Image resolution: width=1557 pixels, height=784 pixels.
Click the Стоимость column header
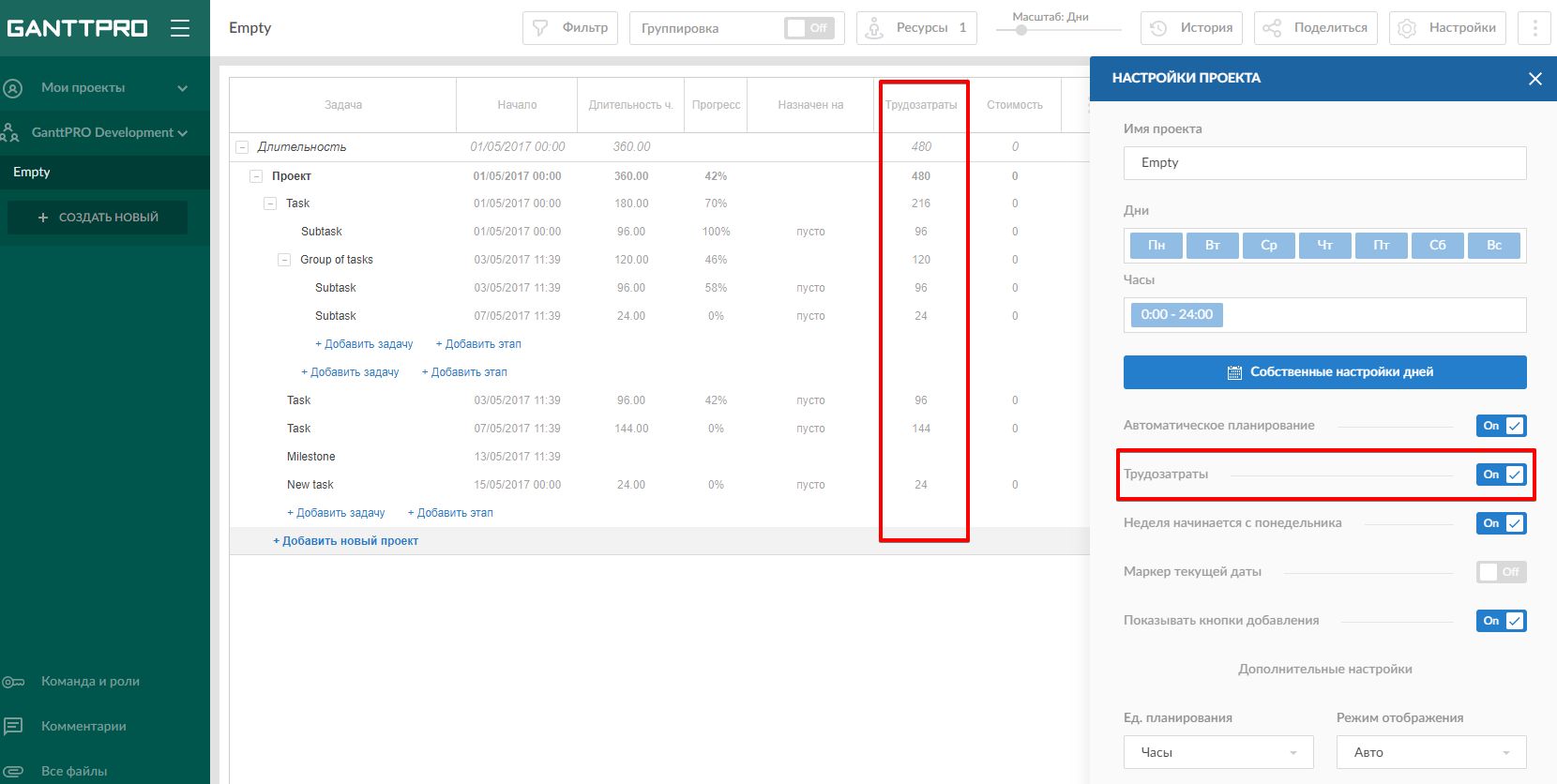(x=1015, y=105)
